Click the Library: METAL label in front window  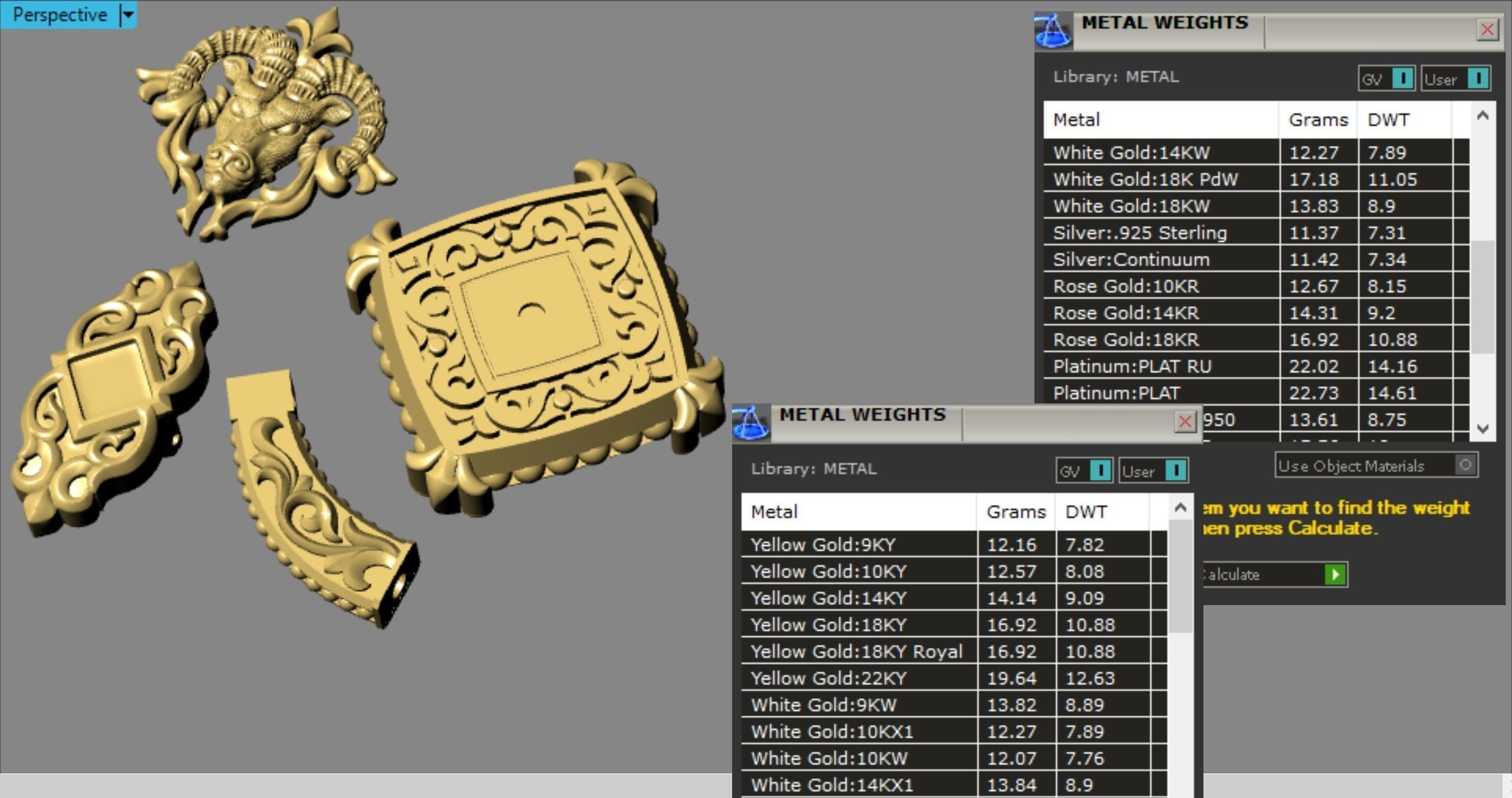point(814,469)
